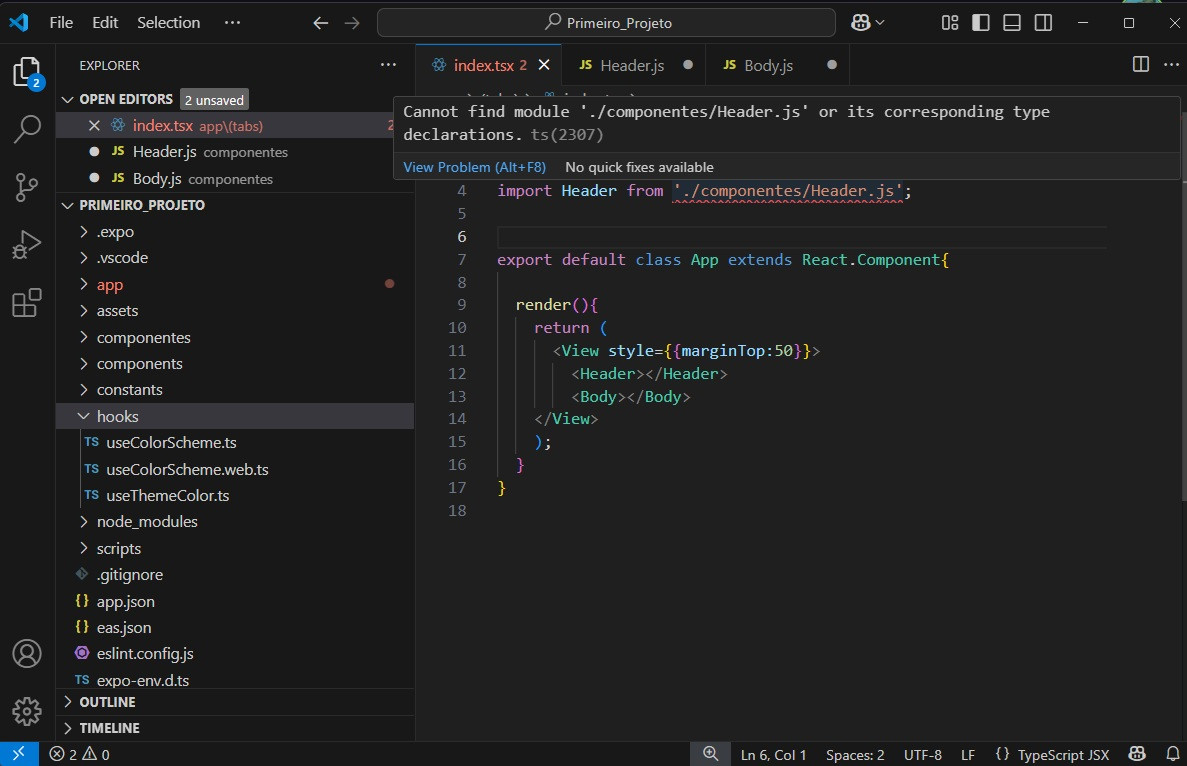Click the remote window indicator in status bar

19,754
